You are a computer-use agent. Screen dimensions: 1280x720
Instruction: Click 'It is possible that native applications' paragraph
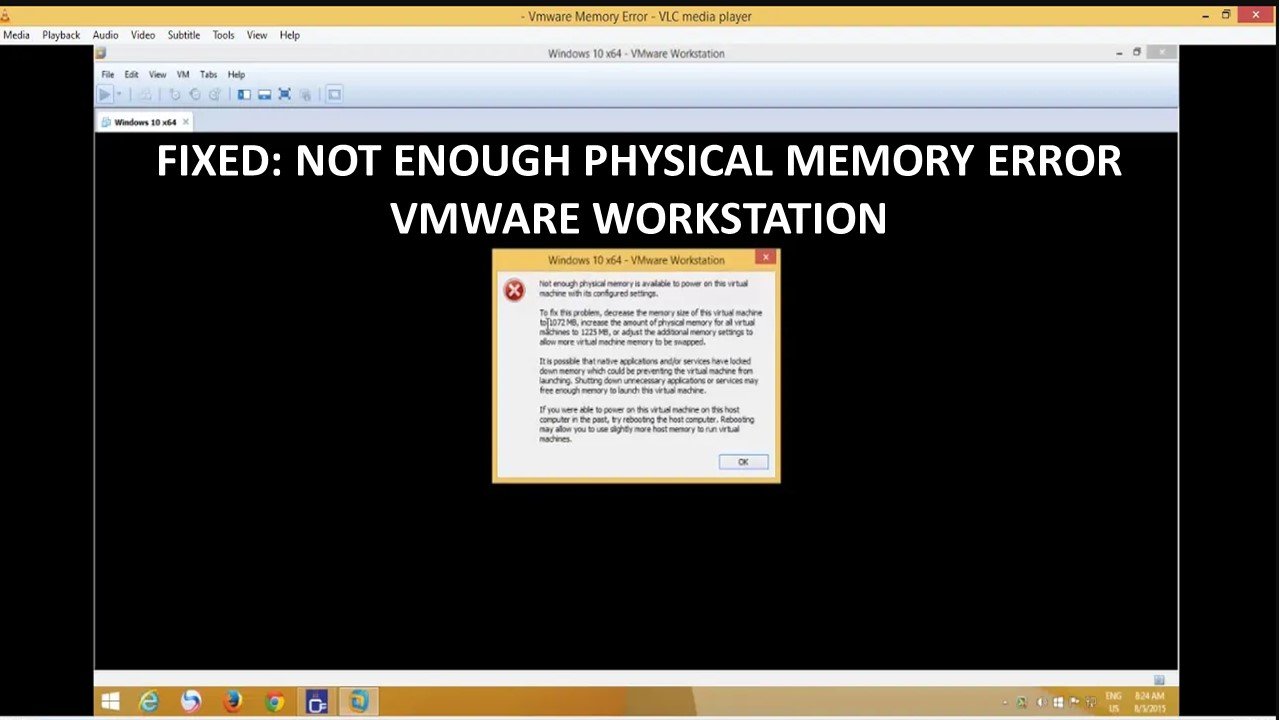(x=649, y=375)
